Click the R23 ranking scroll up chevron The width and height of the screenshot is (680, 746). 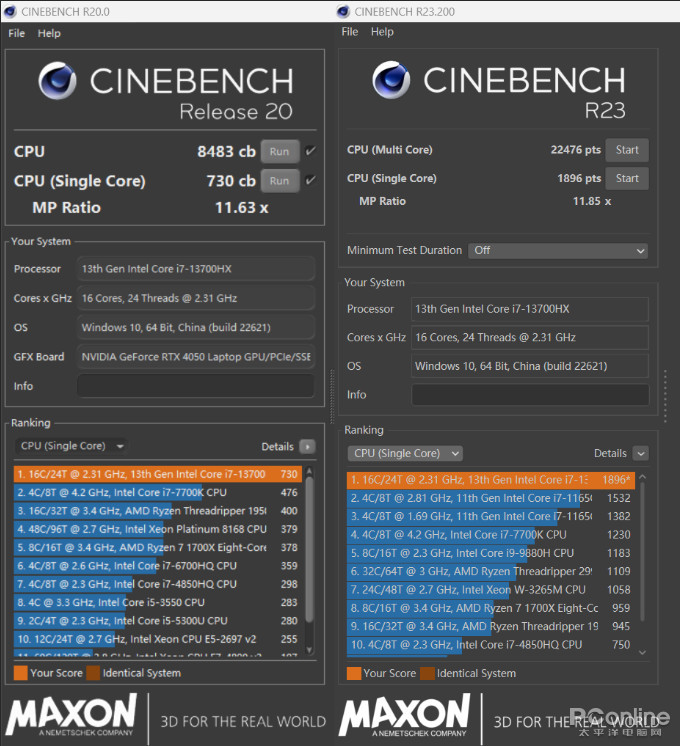pos(642,476)
